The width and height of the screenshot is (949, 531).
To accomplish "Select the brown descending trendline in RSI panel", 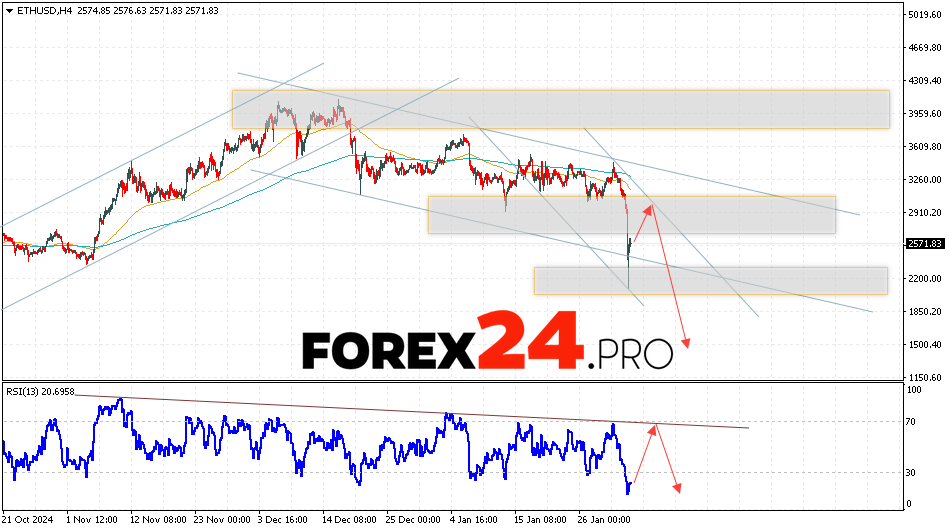I will 400,411.
